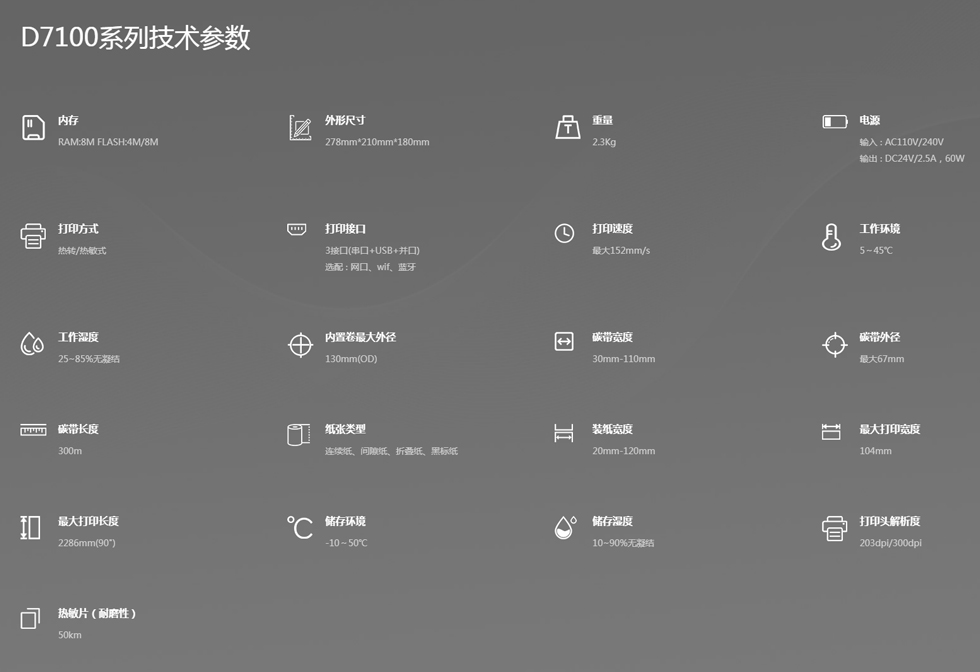
Task: Click the 203dpi/300dpi value
Action: click(x=890, y=543)
